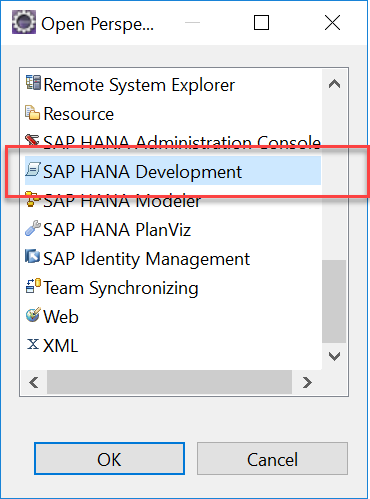Click the Open Perspective dialog title icon

24,22
